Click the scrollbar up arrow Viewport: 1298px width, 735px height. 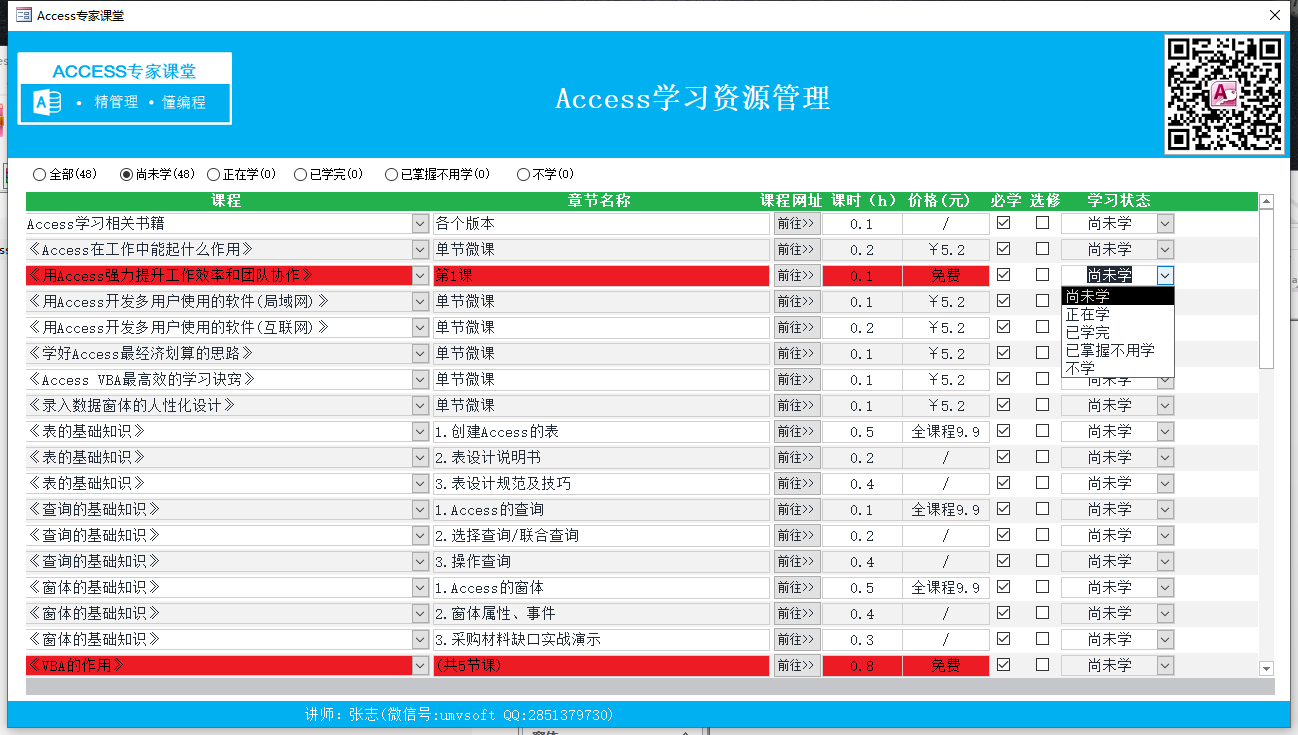(1266, 201)
